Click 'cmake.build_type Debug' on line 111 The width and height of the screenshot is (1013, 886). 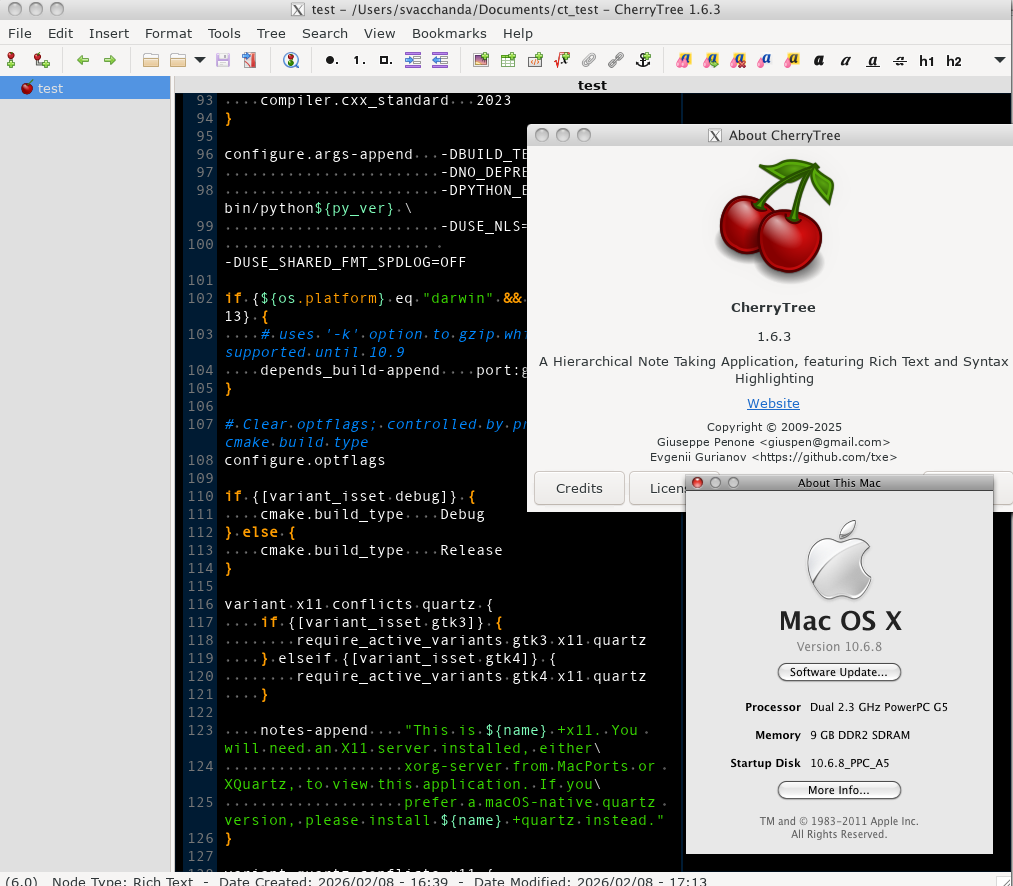pos(372,514)
